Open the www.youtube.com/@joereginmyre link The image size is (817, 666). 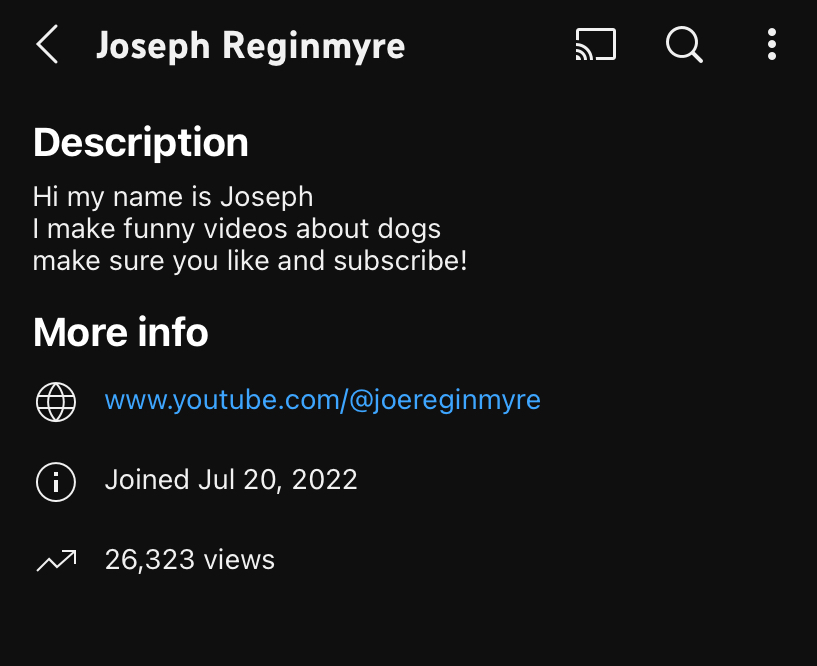(323, 400)
